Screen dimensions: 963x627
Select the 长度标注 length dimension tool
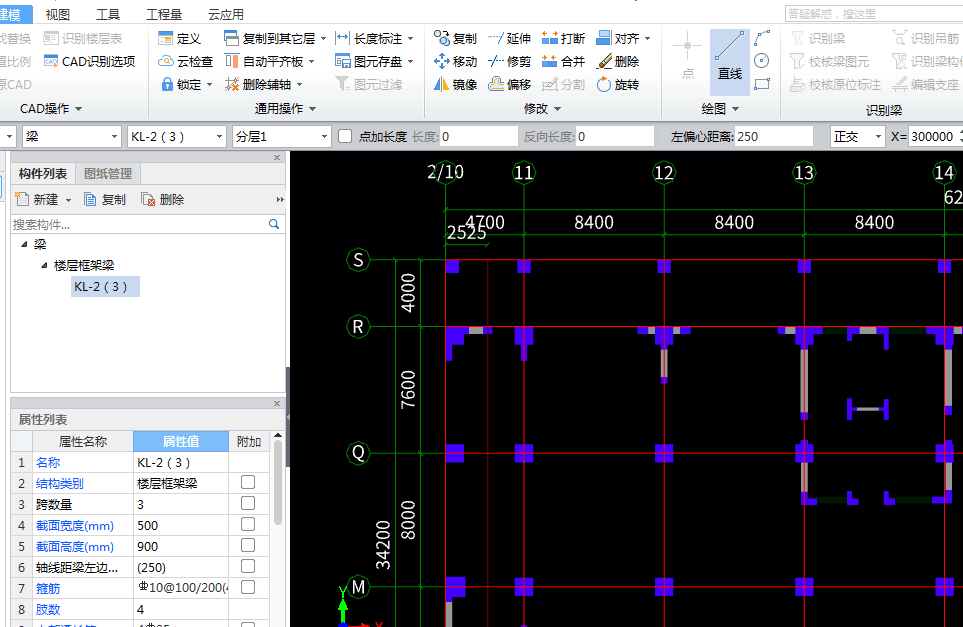click(x=374, y=39)
